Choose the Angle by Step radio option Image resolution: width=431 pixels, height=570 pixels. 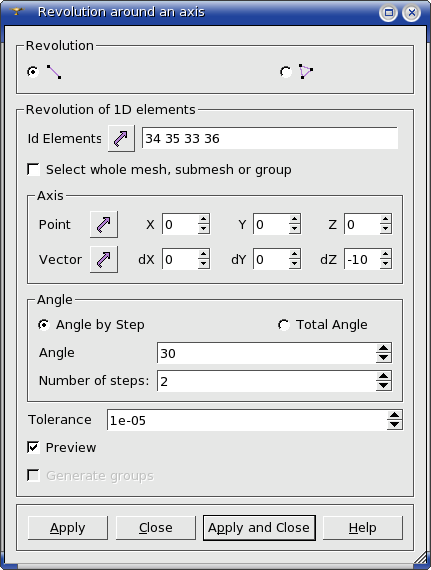pyautogui.click(x=44, y=325)
